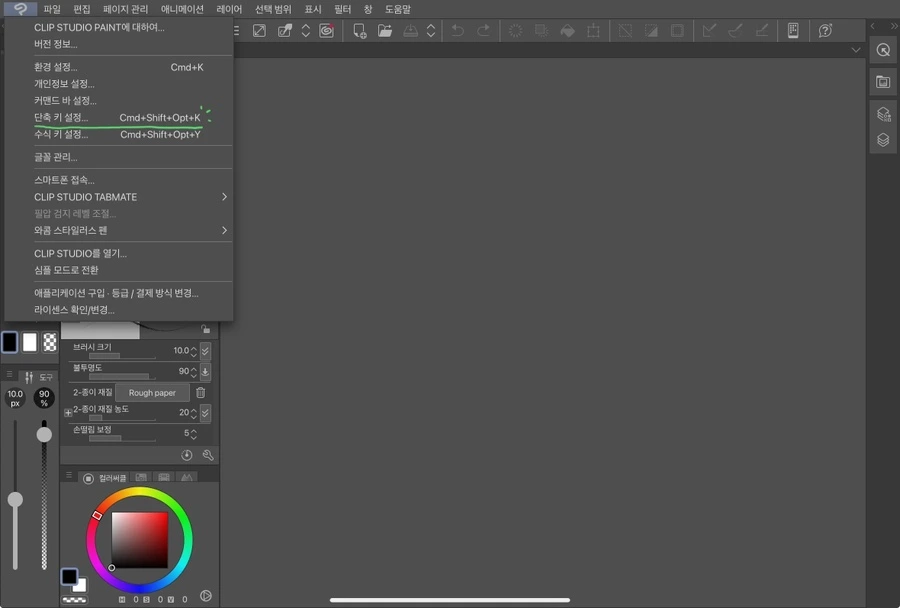Click the Clear Outside Selection icon
Image resolution: width=900 pixels, height=608 pixels.
[x=541, y=30]
